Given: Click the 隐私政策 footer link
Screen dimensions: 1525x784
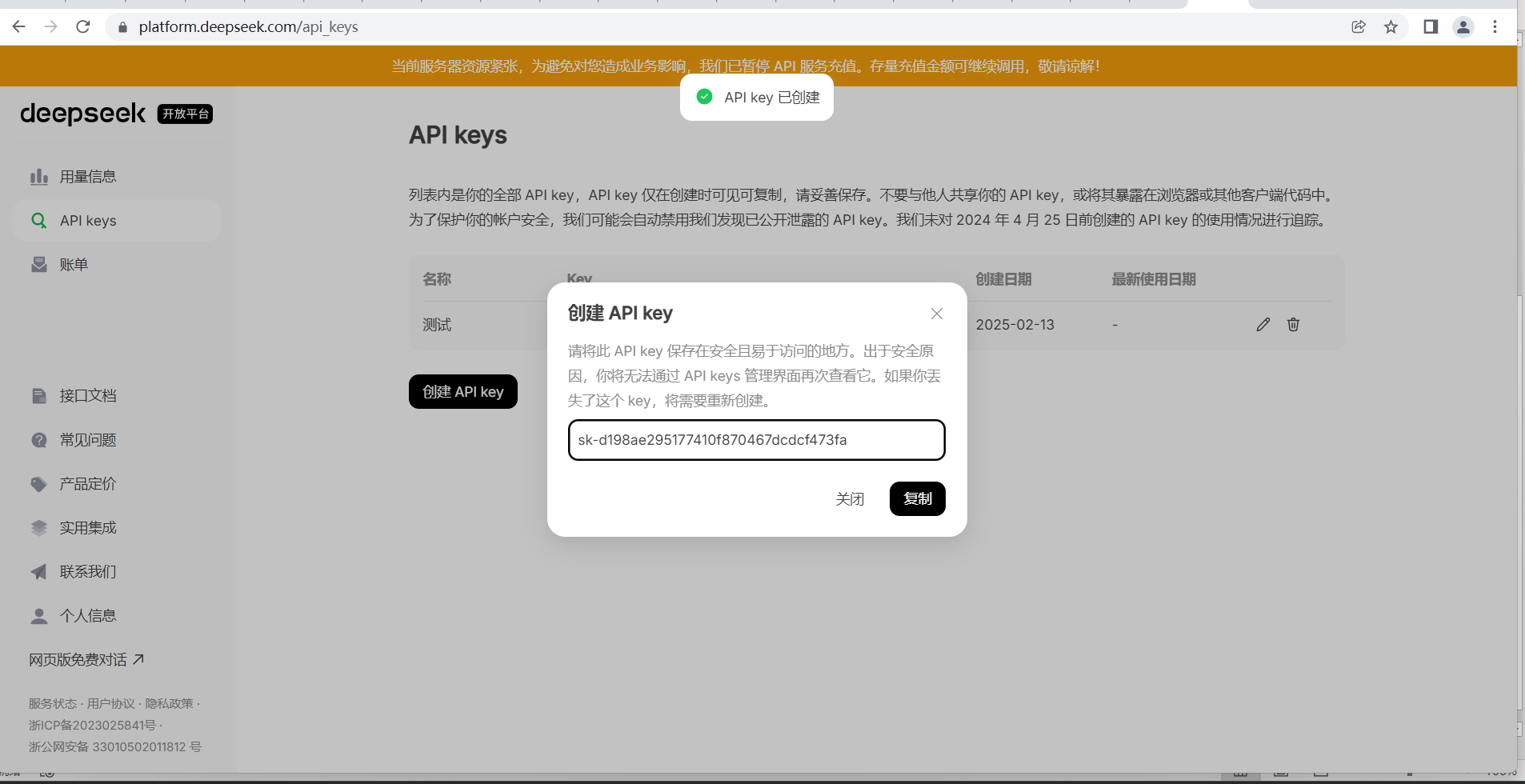Looking at the screenshot, I should click(x=170, y=704).
